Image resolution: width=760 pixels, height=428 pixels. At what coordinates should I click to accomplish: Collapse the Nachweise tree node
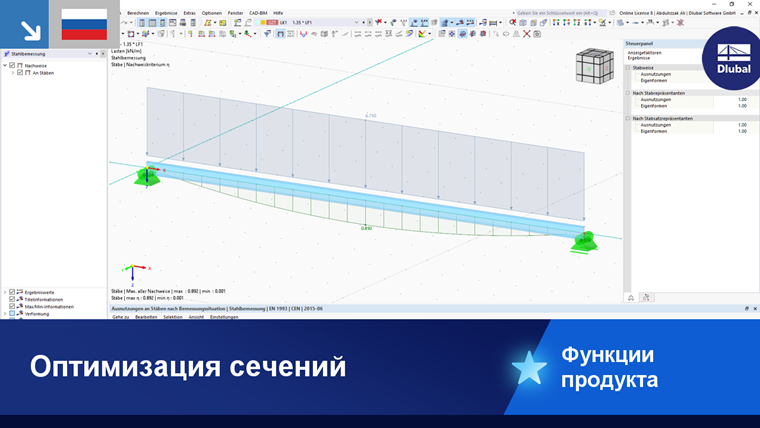coord(5,65)
